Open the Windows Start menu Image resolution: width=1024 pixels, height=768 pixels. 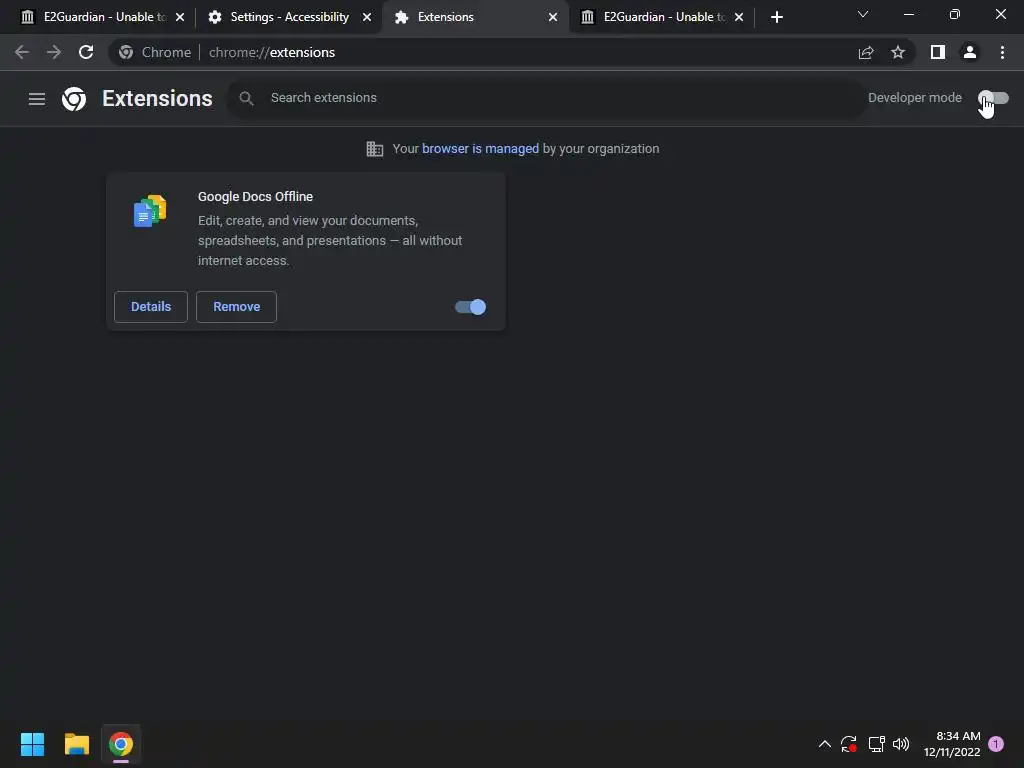[32, 744]
